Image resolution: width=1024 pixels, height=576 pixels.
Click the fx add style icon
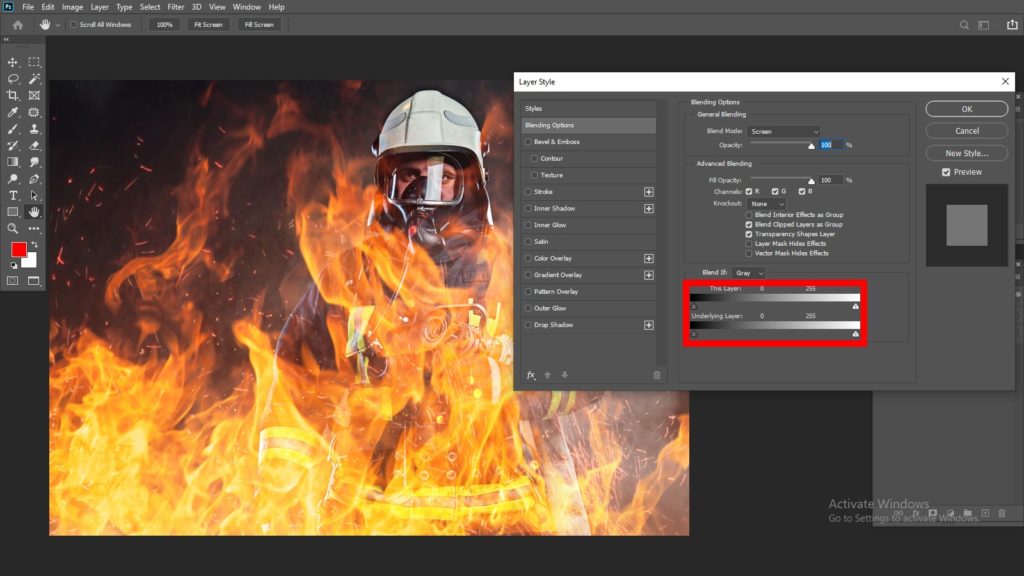coord(531,375)
